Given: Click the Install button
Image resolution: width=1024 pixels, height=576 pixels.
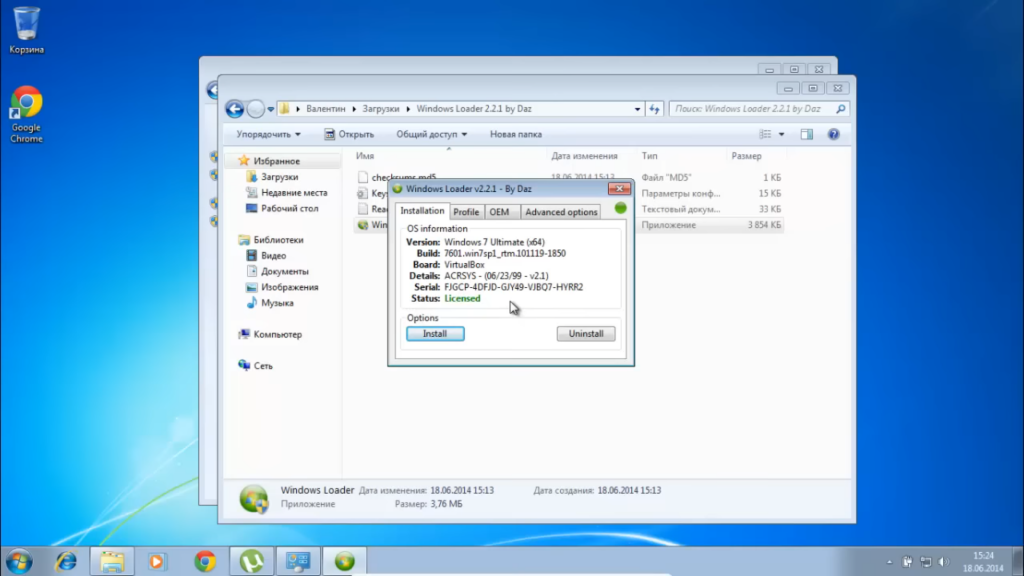Looking at the screenshot, I should 435,334.
